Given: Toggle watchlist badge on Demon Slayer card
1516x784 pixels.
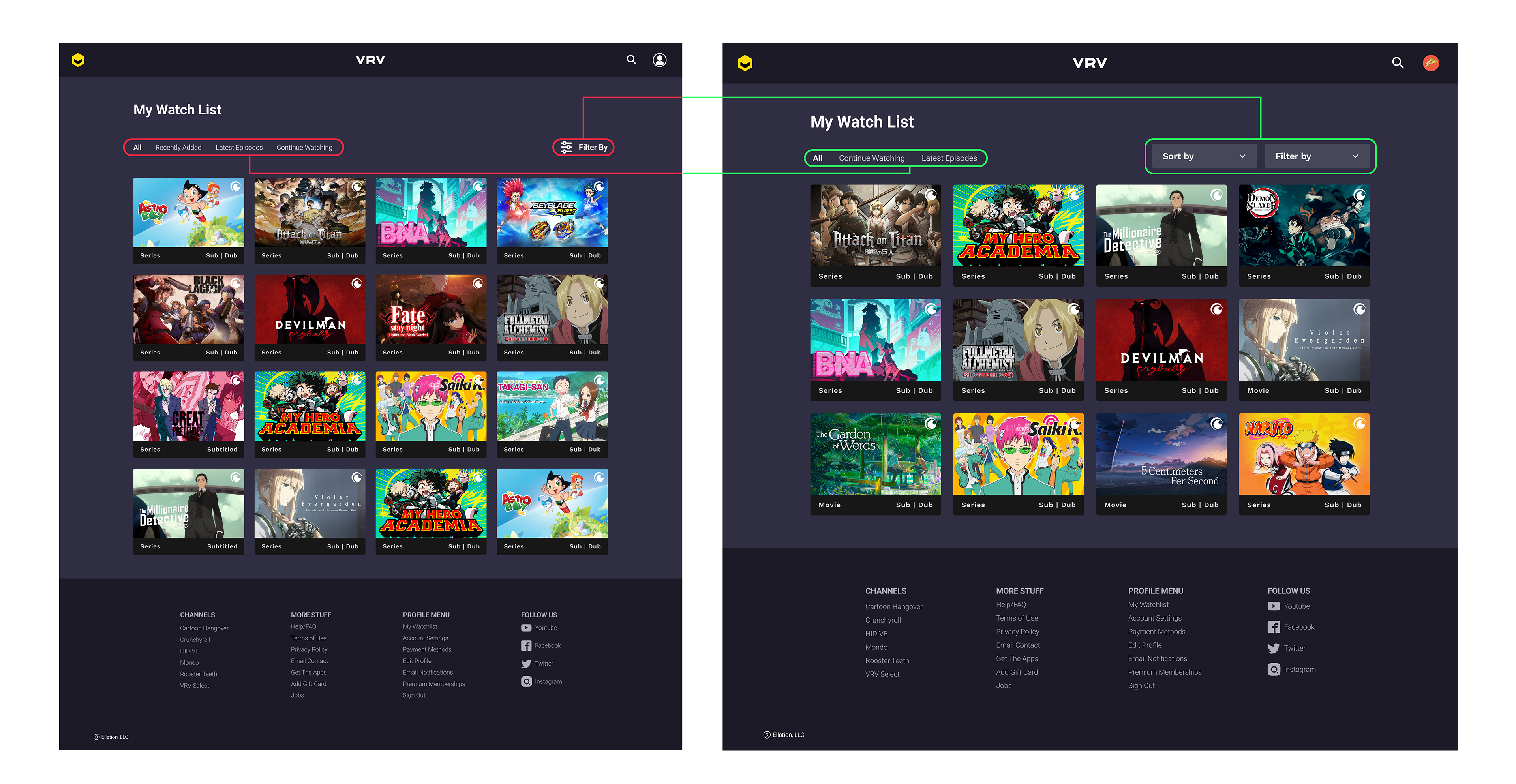Looking at the screenshot, I should tap(1359, 195).
